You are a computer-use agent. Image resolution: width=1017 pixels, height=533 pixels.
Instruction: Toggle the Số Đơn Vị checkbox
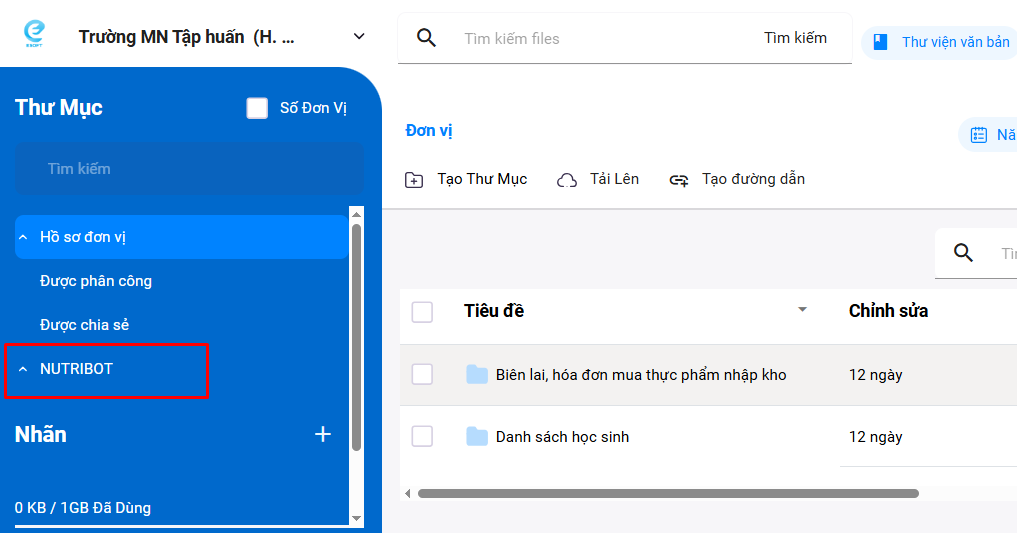[258, 108]
